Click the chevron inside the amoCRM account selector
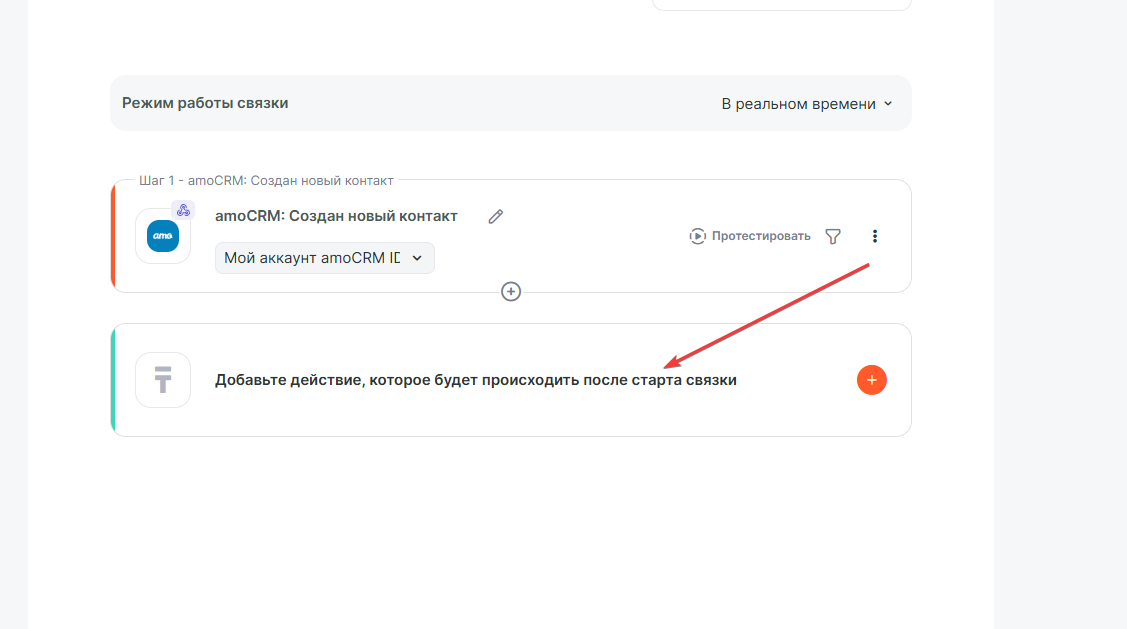 (417, 257)
